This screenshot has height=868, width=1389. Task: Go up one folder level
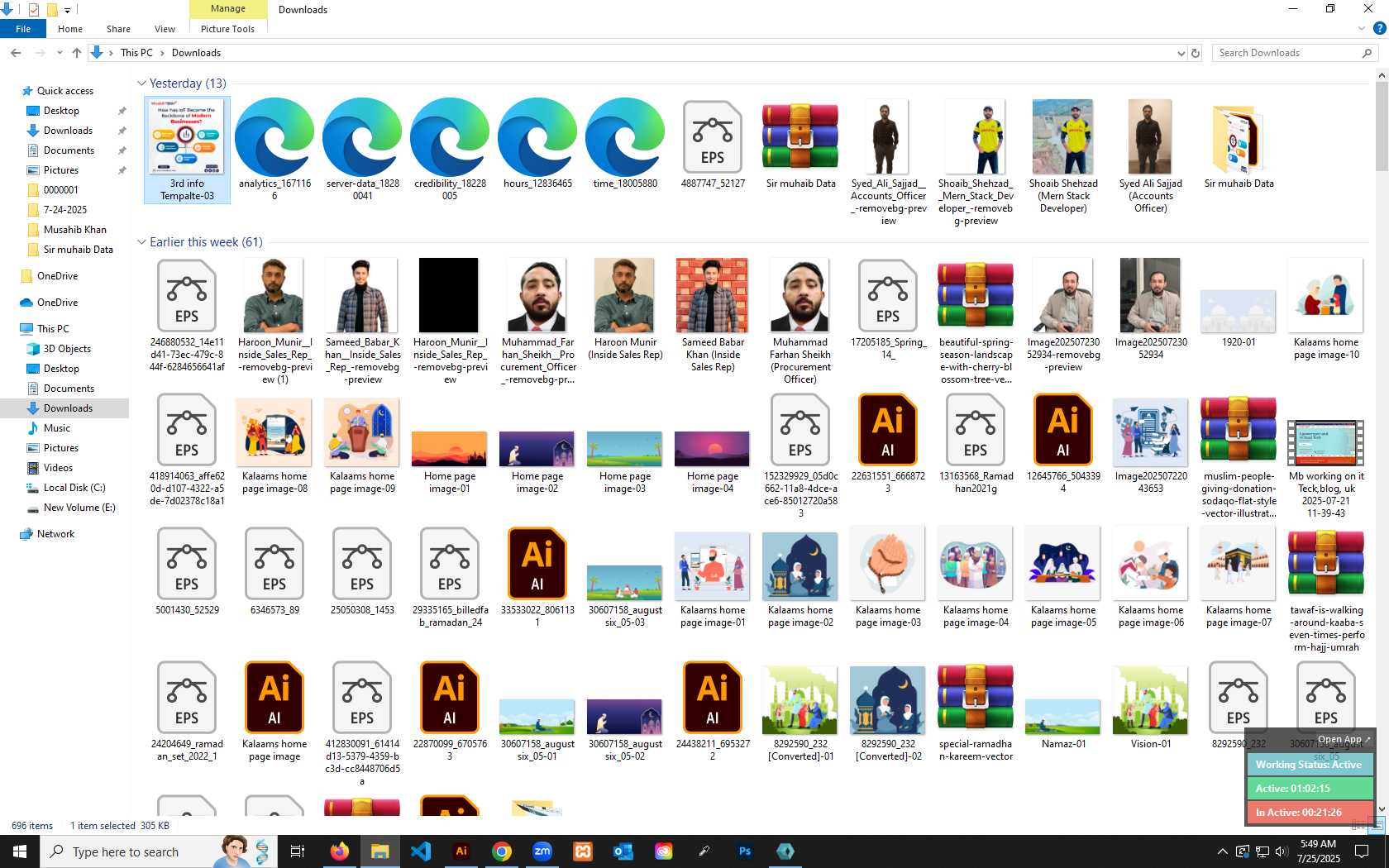point(77,53)
